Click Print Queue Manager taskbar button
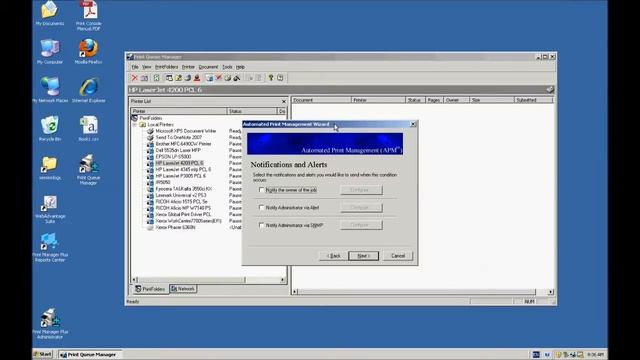640x360 pixels. pyautogui.click(x=89, y=355)
